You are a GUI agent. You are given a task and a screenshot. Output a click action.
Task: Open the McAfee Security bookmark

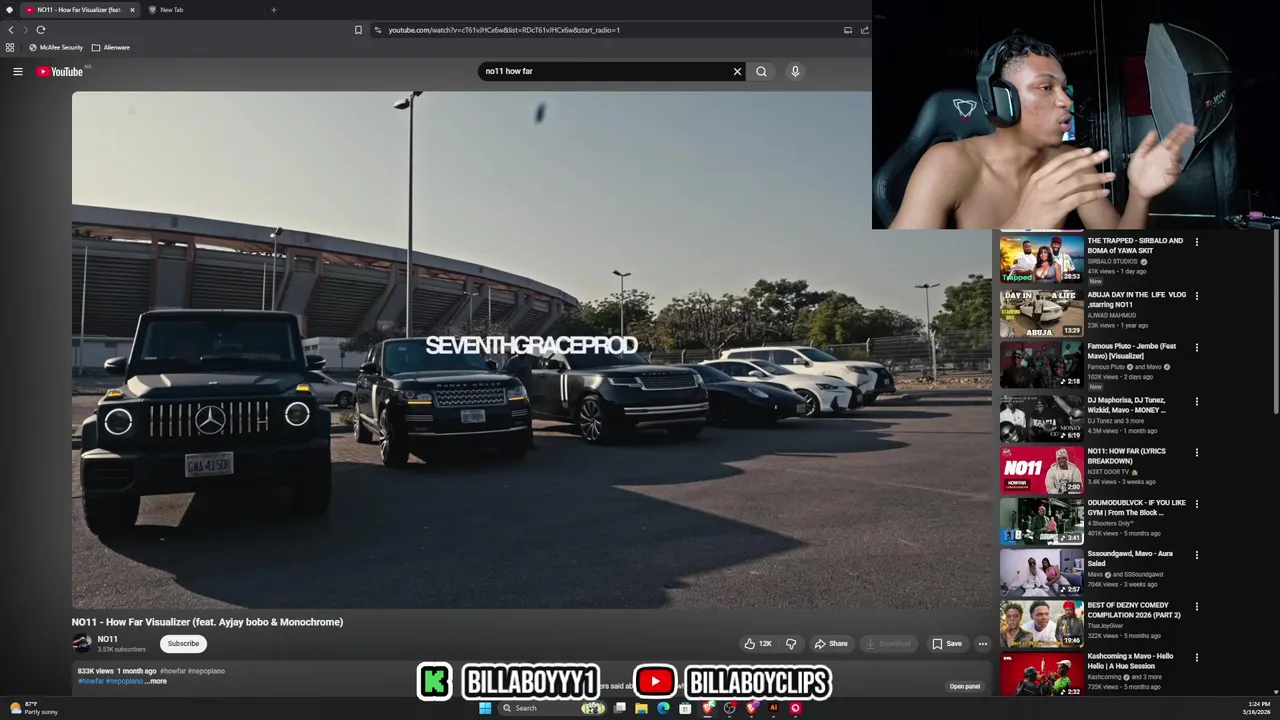[56, 47]
